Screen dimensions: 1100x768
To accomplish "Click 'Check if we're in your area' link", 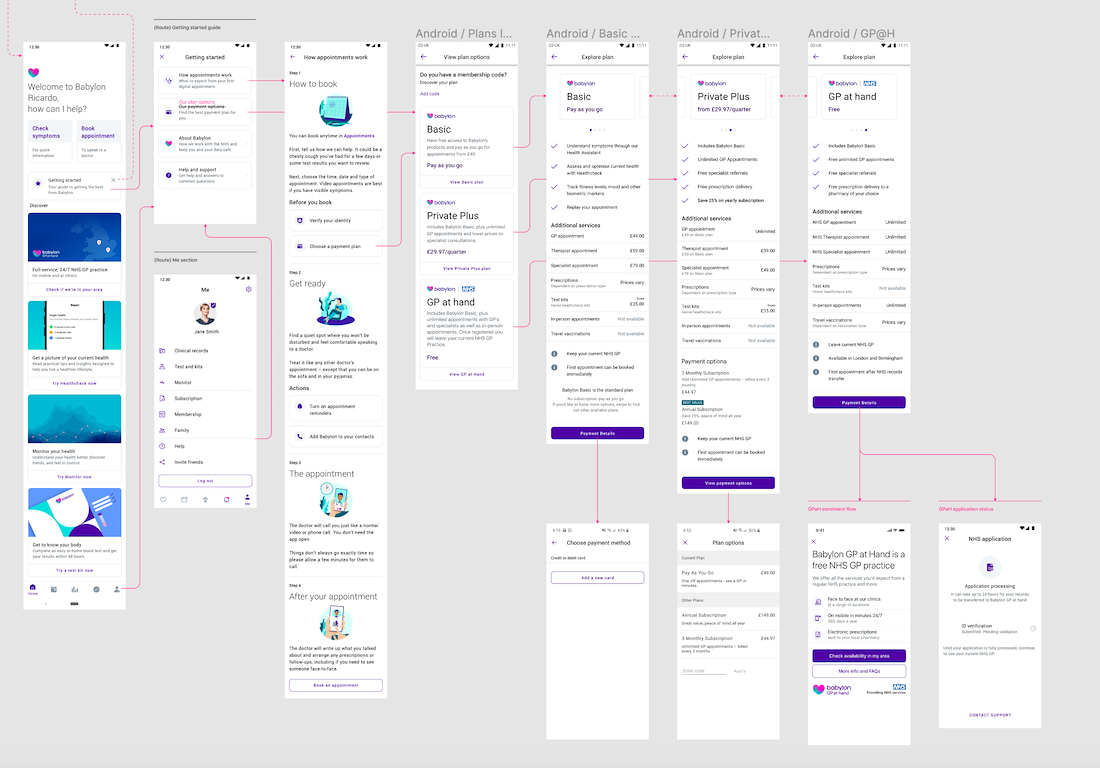I will 74,289.
